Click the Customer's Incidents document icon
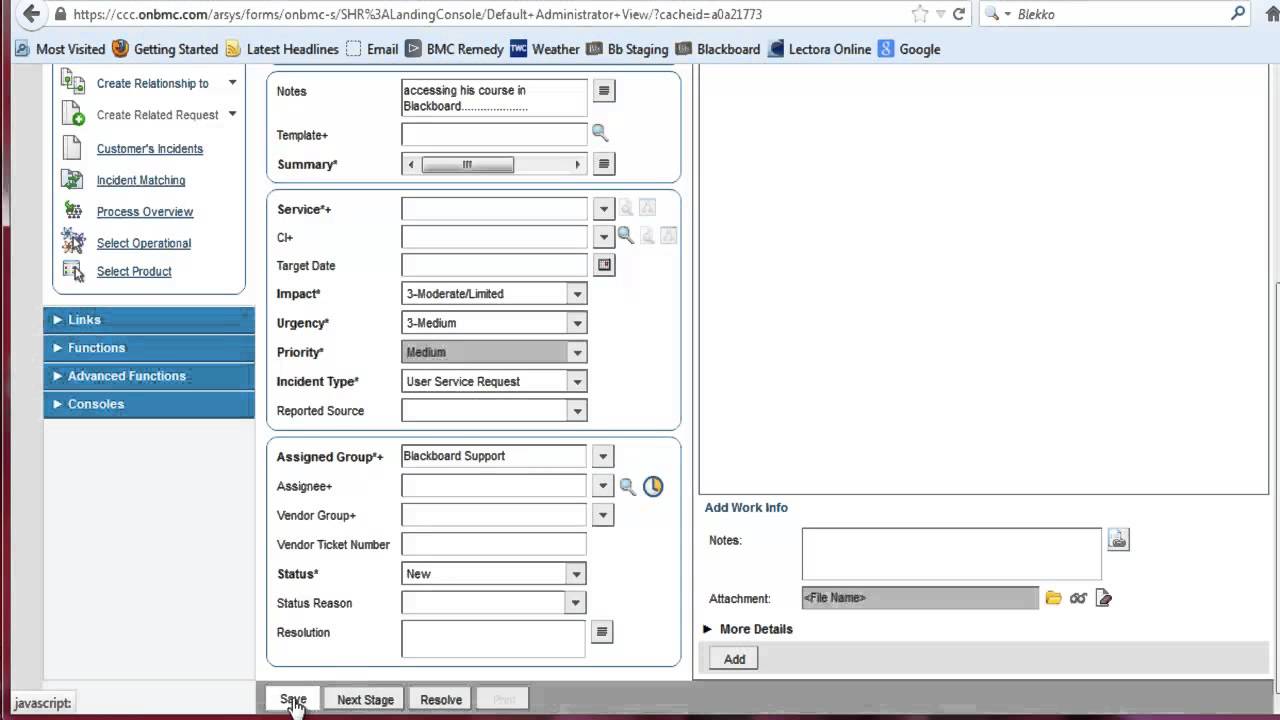 point(72,148)
